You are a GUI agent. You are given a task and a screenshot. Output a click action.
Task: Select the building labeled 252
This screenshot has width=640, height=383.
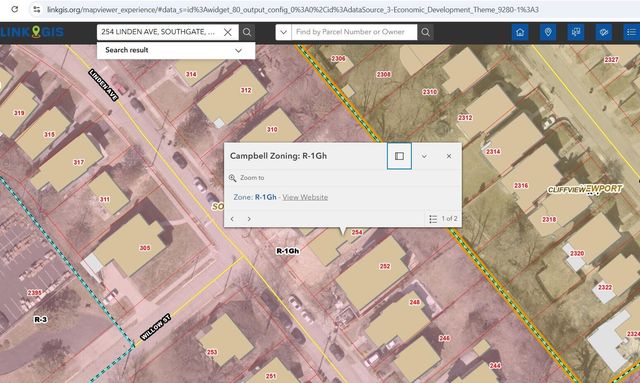click(x=372, y=272)
